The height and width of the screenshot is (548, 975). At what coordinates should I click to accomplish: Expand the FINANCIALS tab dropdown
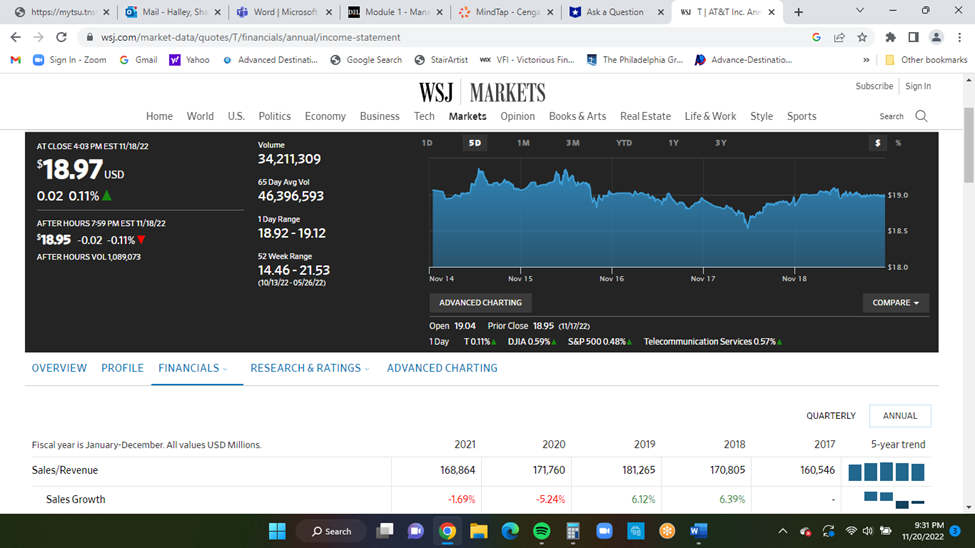pos(225,369)
